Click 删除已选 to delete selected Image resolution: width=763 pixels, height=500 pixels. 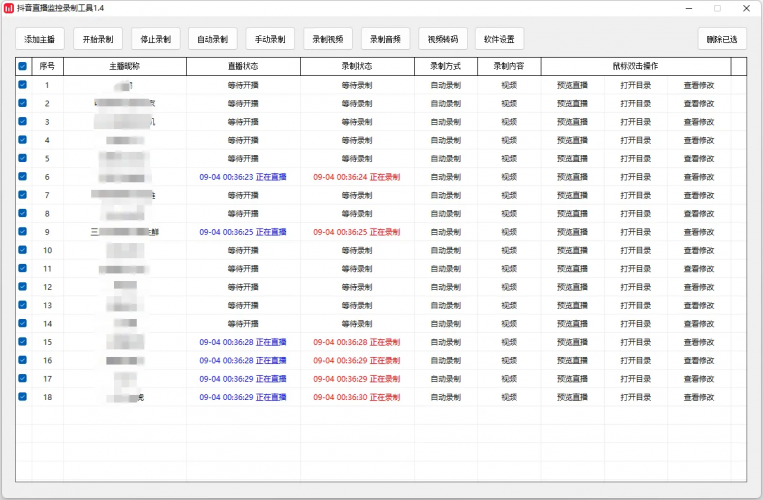tap(722, 39)
